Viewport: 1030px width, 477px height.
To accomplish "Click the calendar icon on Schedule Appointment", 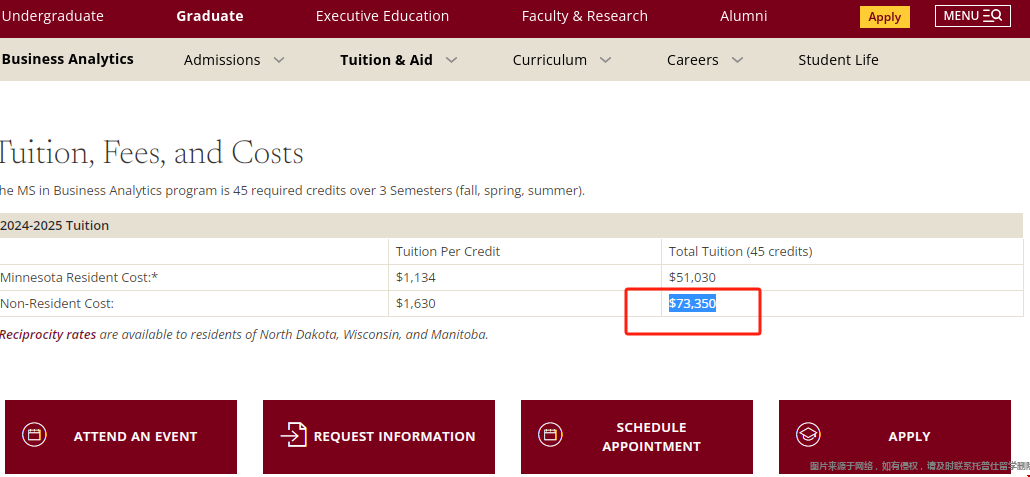I will (x=550, y=435).
